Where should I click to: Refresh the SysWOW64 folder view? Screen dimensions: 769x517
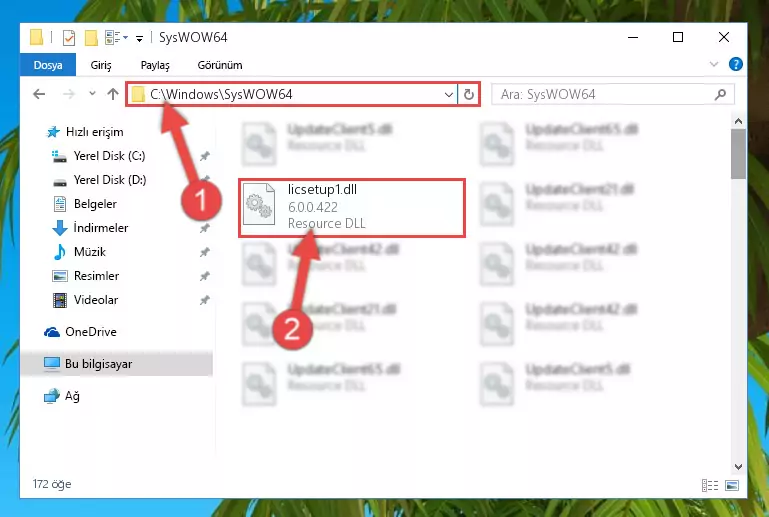(469, 94)
